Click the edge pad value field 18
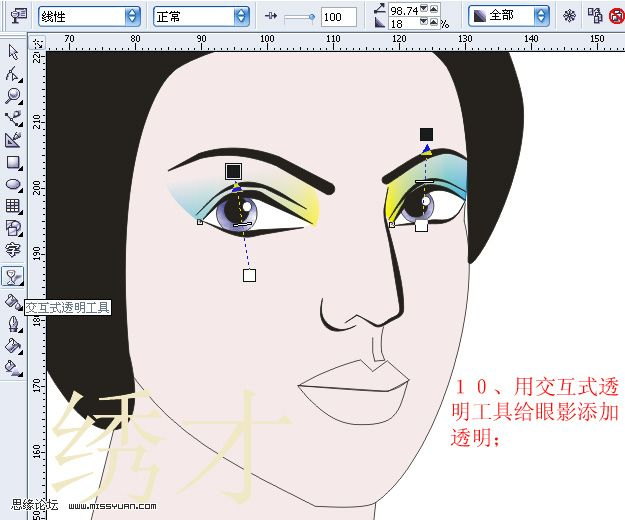The height and width of the screenshot is (520, 625). pyautogui.click(x=404, y=24)
